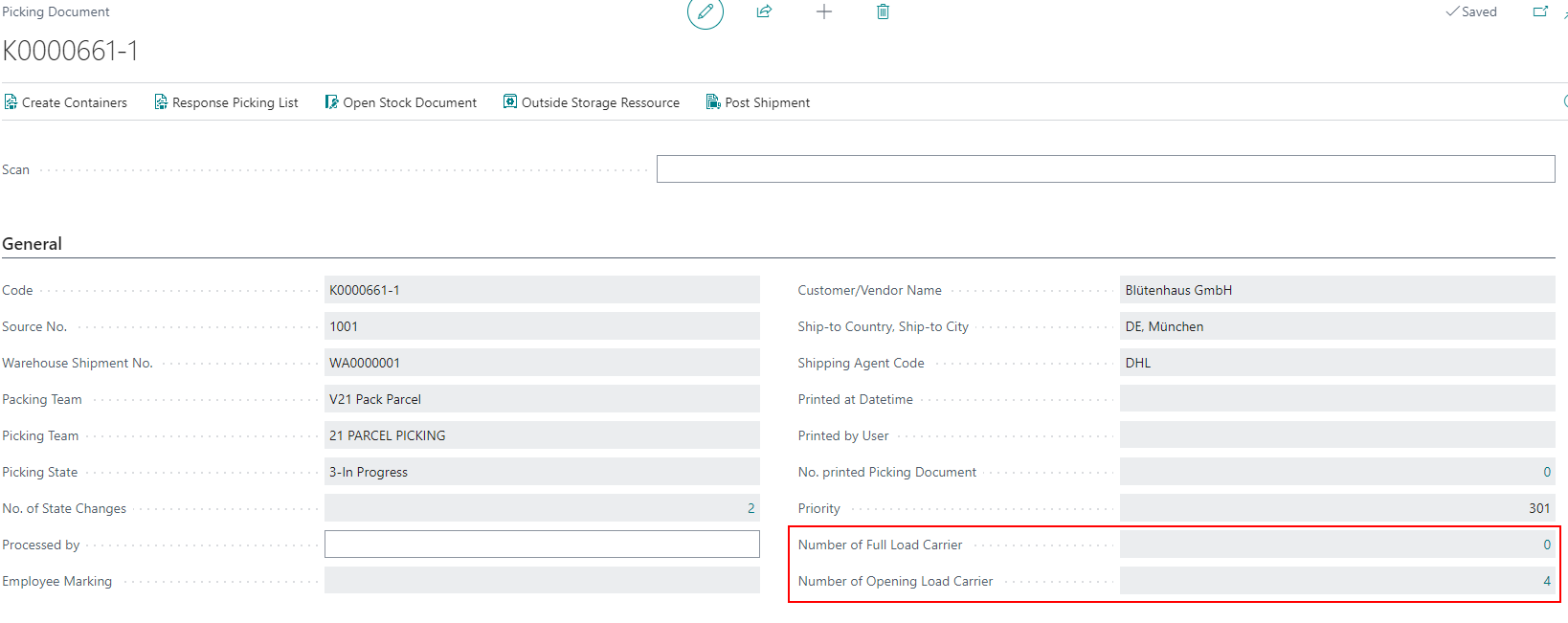Click the plus icon to add new
This screenshot has width=1568, height=623.
click(x=823, y=12)
